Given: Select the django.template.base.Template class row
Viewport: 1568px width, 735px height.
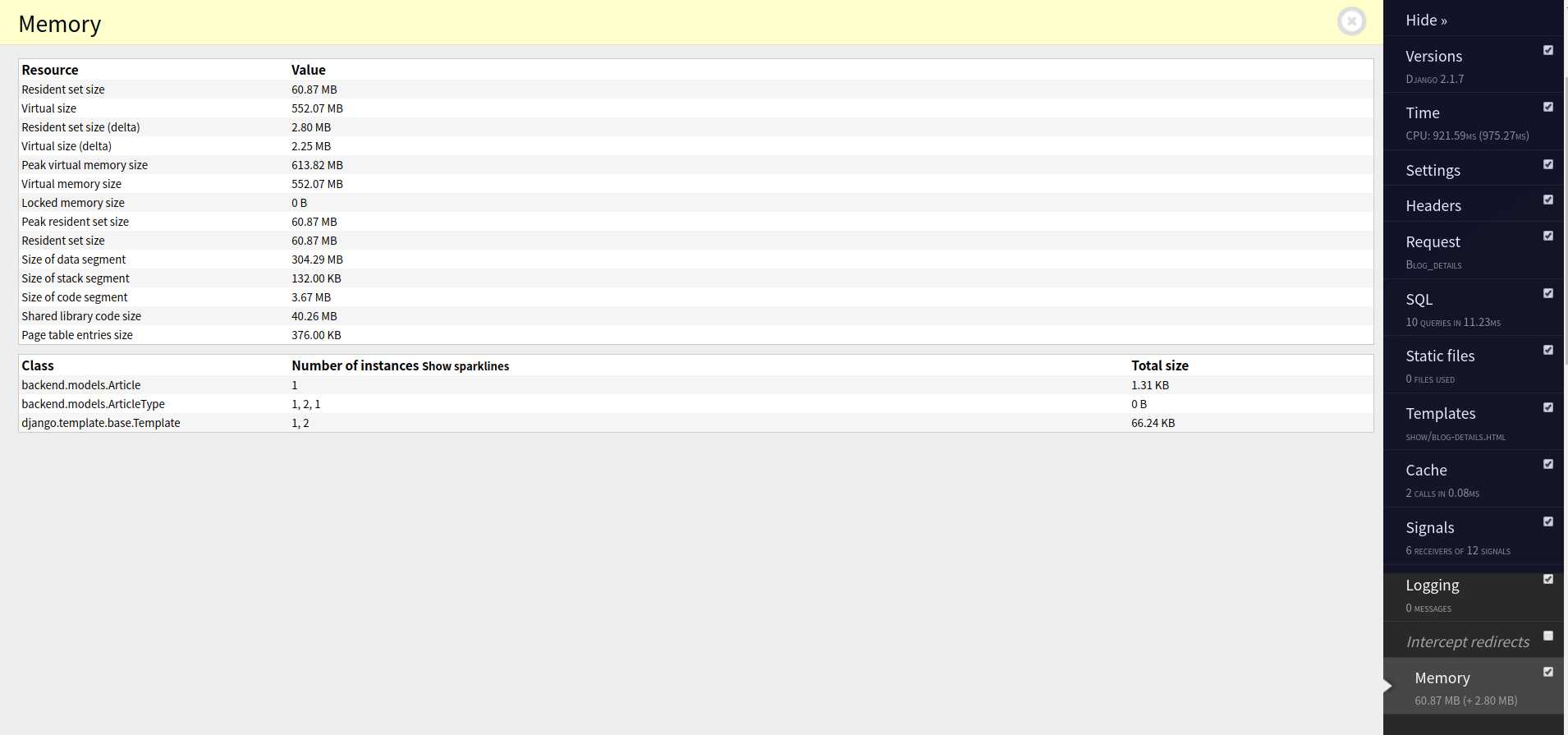Looking at the screenshot, I should [x=695, y=423].
